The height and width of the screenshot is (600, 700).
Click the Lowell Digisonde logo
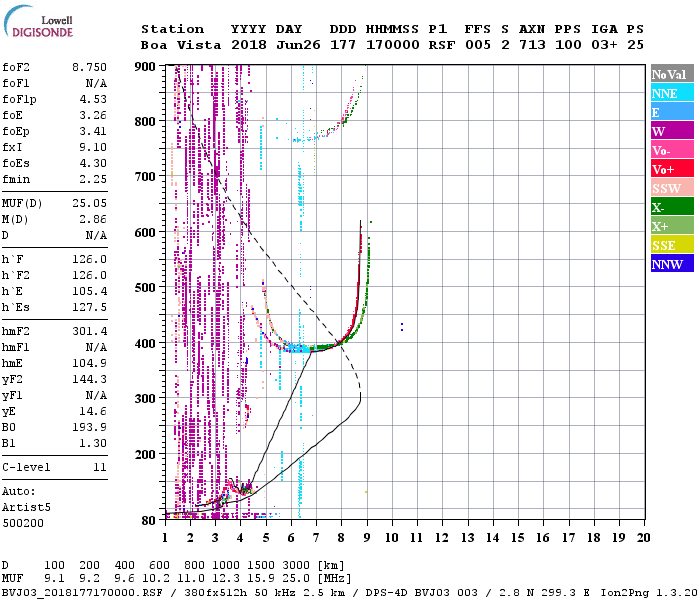[x=38, y=21]
